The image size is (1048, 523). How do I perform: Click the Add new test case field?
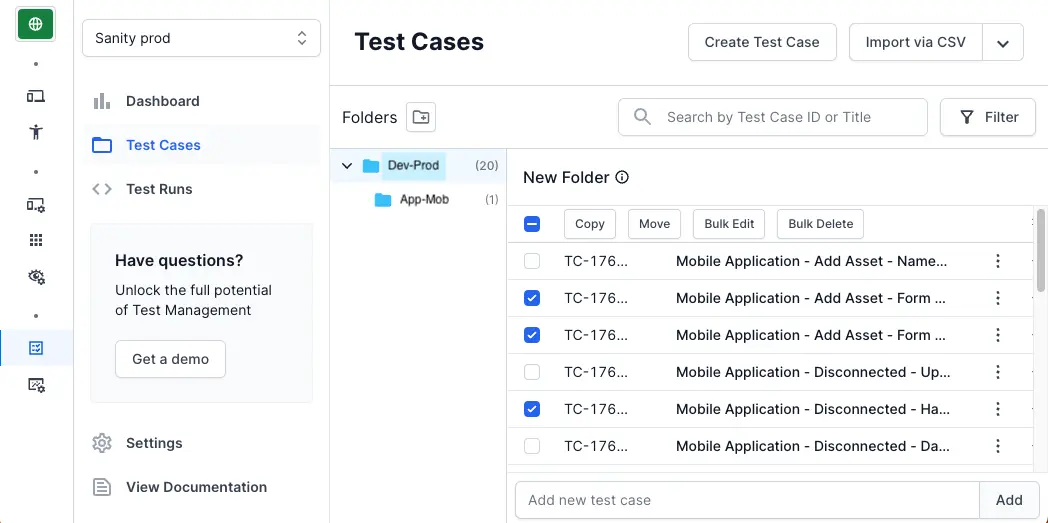tap(746, 500)
